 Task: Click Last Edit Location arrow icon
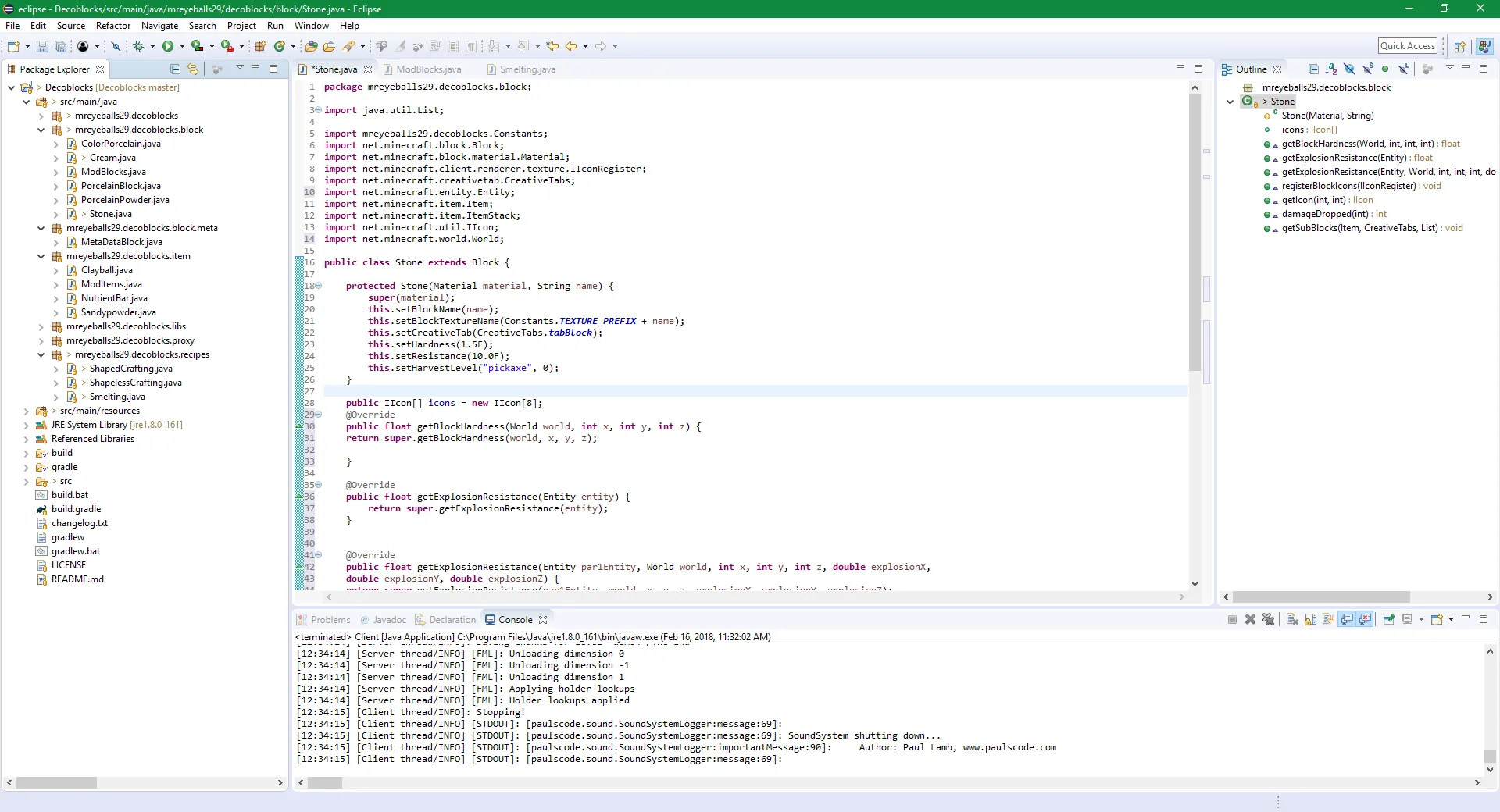552,47
